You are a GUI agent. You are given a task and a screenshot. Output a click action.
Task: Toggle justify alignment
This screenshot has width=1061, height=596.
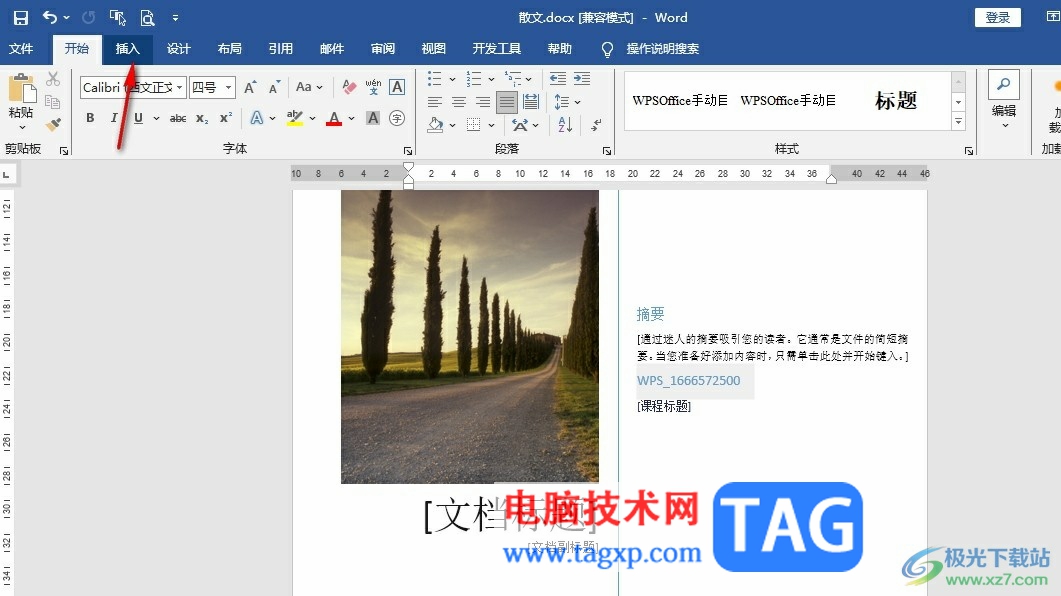coord(506,102)
